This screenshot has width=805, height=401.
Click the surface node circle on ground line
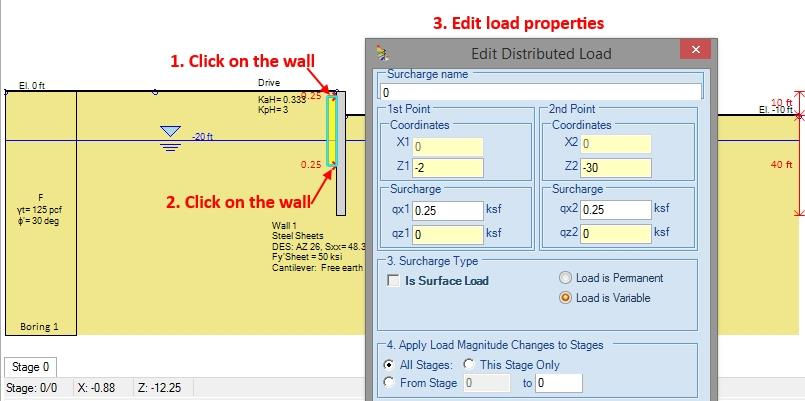[x=156, y=92]
